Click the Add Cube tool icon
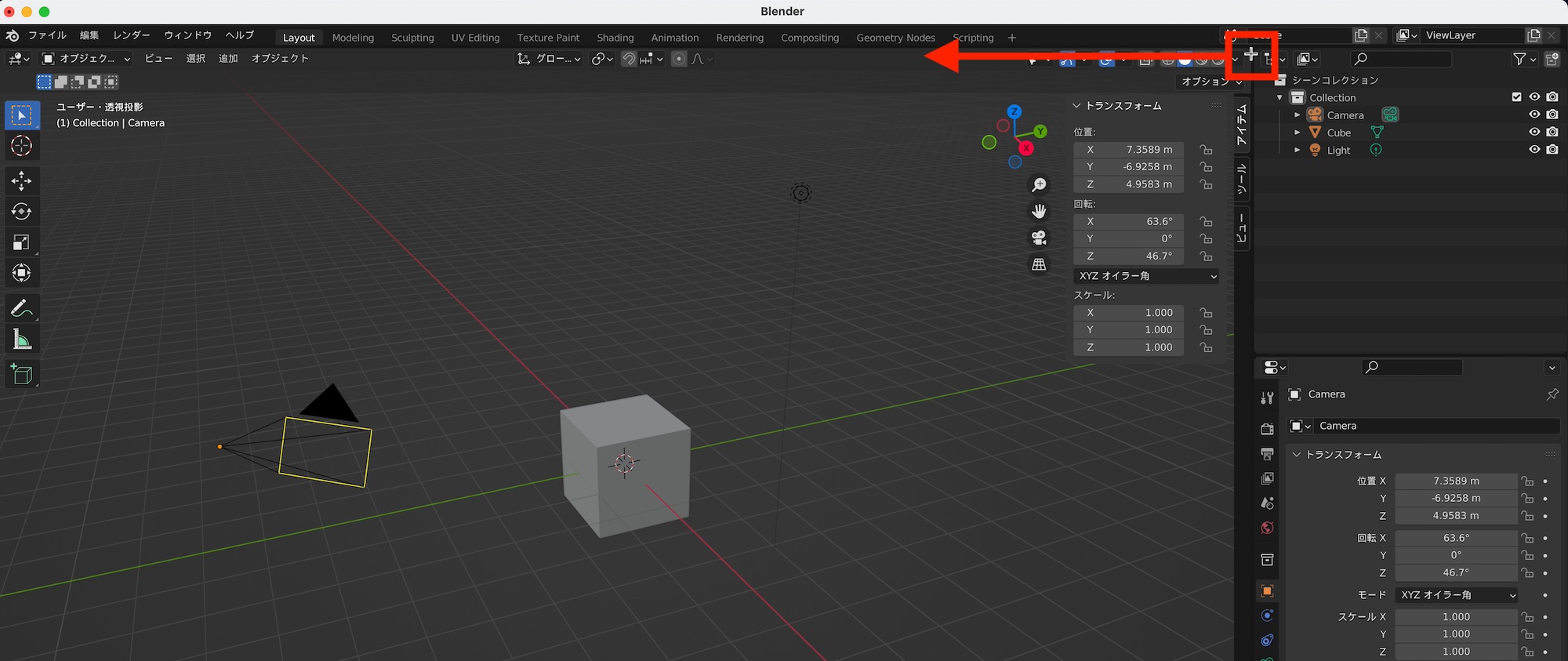The image size is (1568, 661). click(x=21, y=375)
